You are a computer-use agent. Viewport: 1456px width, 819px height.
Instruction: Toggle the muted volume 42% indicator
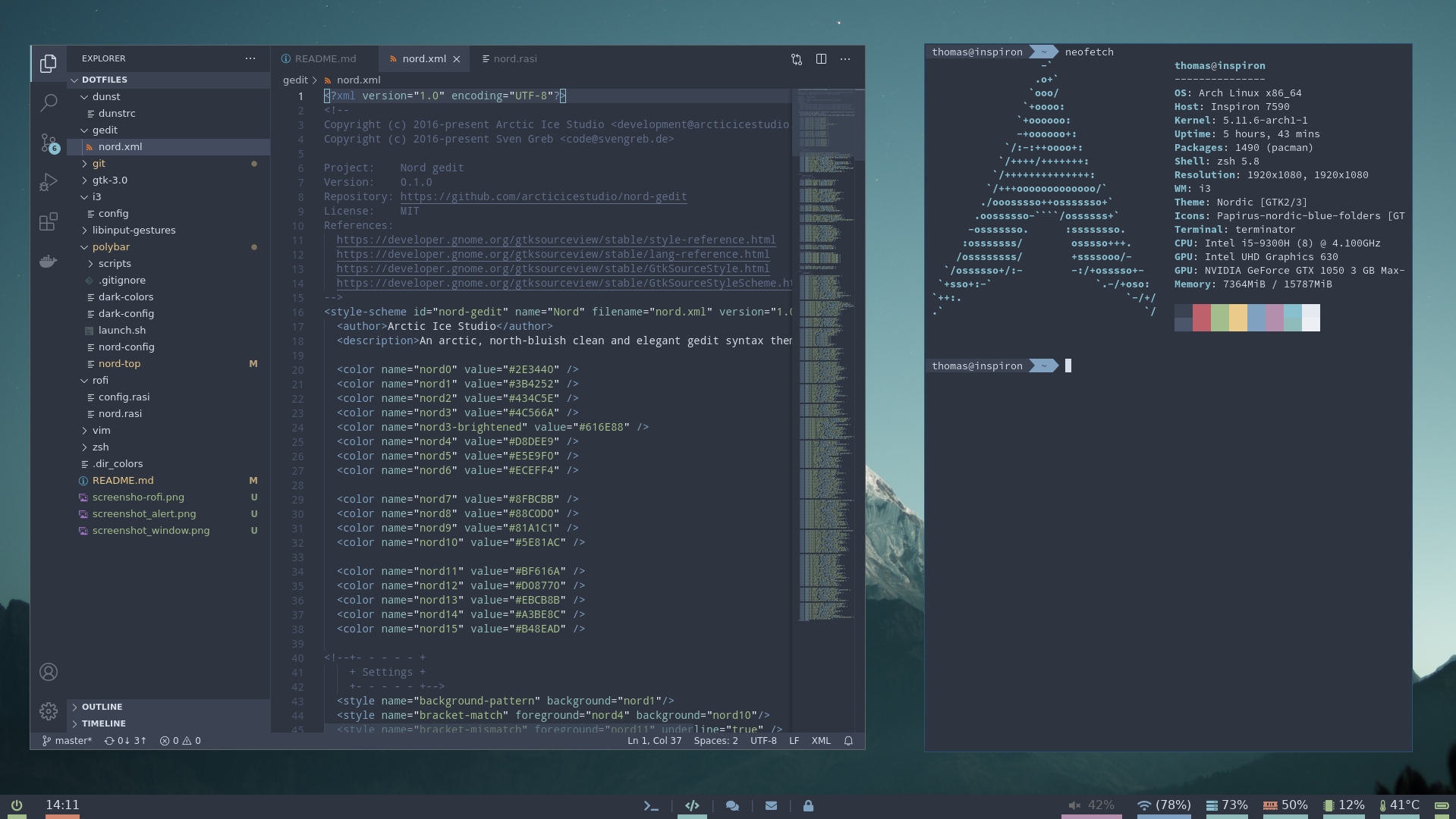[1091, 805]
